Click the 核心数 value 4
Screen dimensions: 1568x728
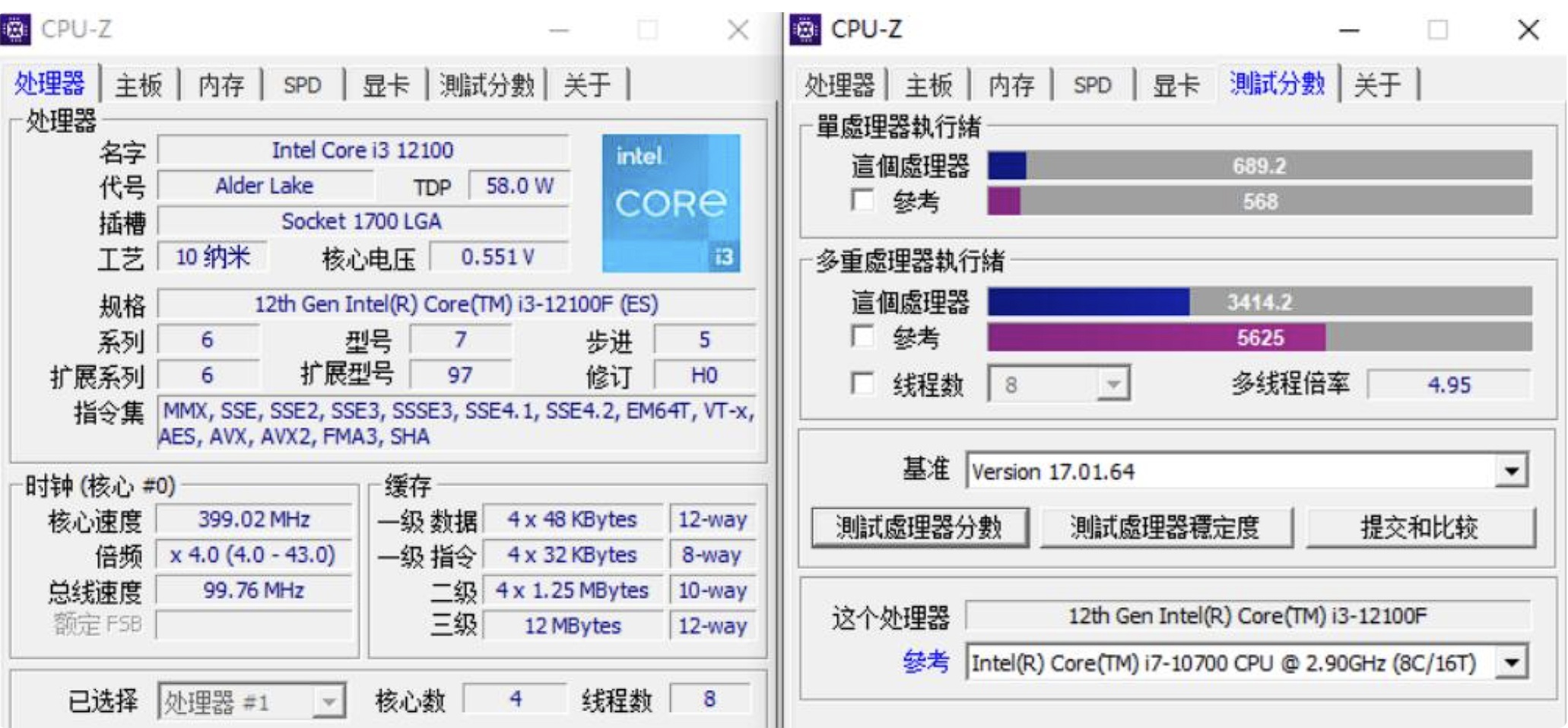pos(516,699)
